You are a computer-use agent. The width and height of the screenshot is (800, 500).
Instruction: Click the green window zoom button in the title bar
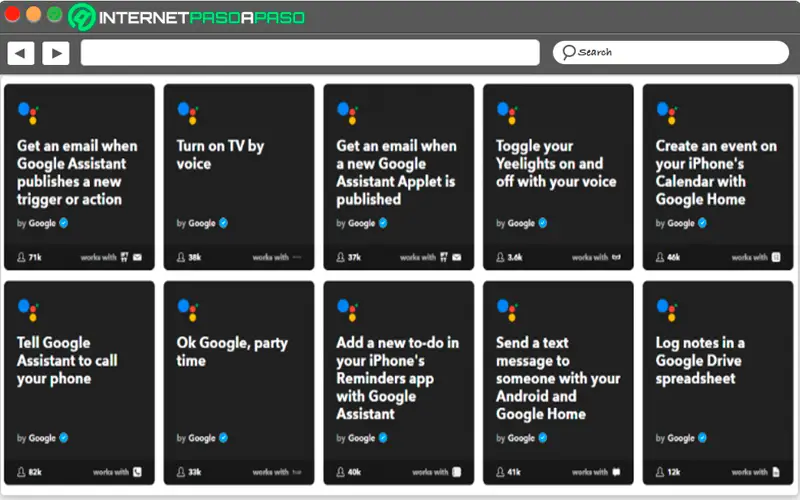tap(54, 15)
